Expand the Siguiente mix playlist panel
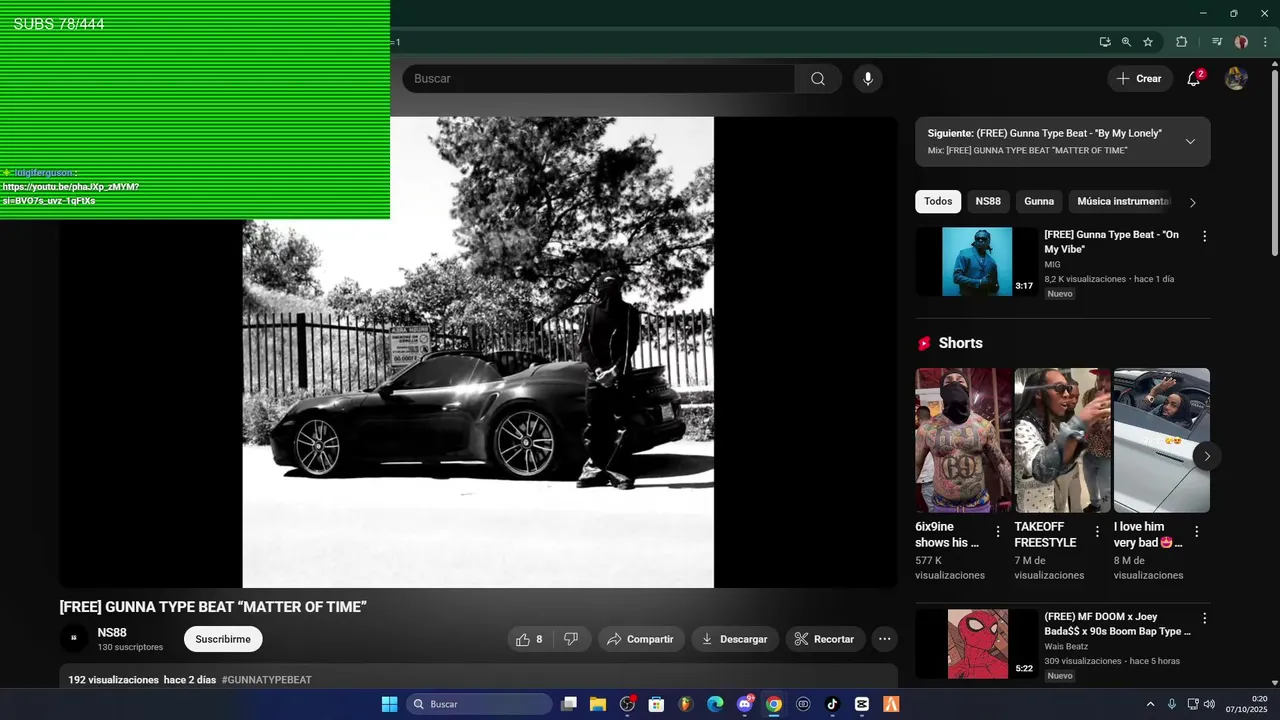This screenshot has height=720, width=1280. 1190,142
